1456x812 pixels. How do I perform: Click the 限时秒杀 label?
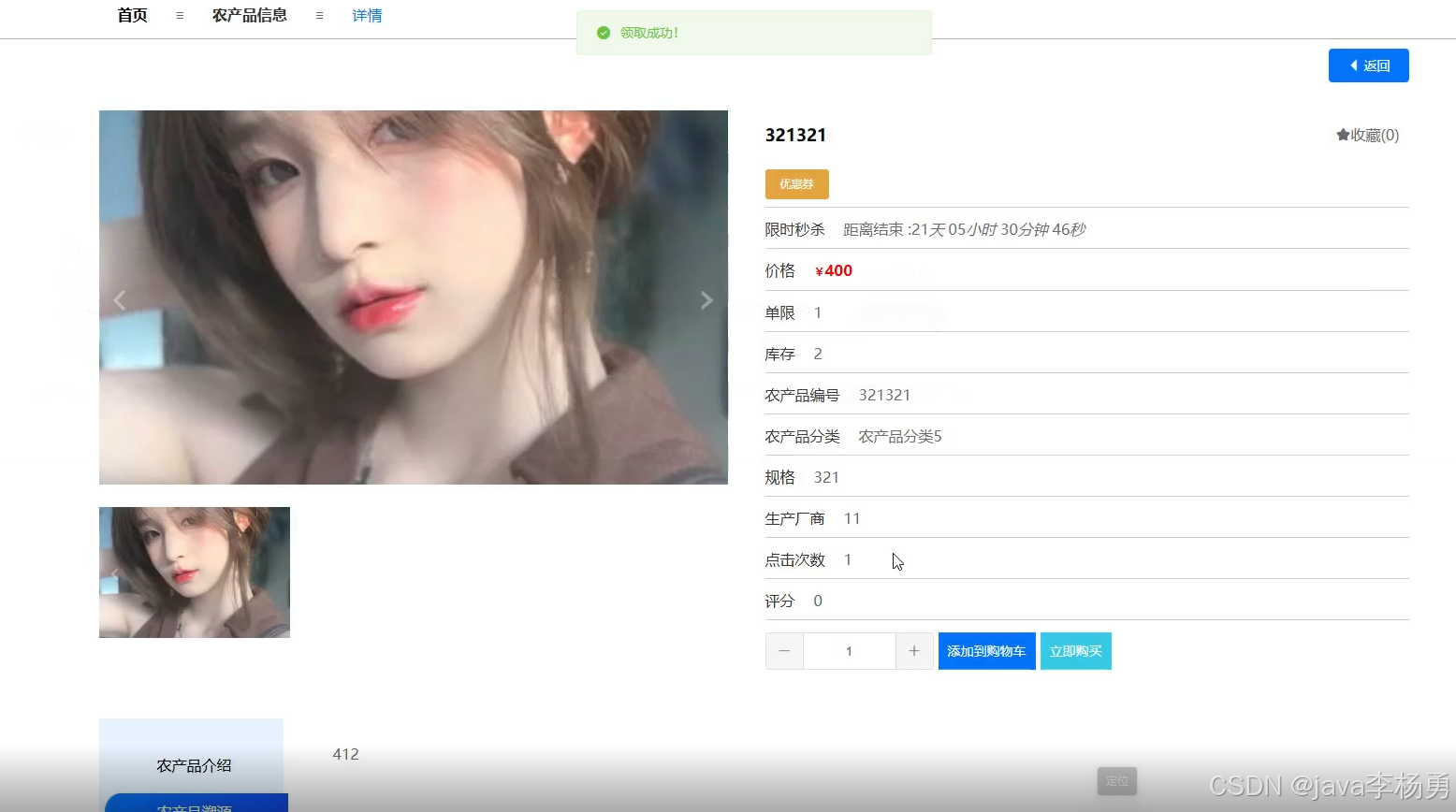click(795, 229)
